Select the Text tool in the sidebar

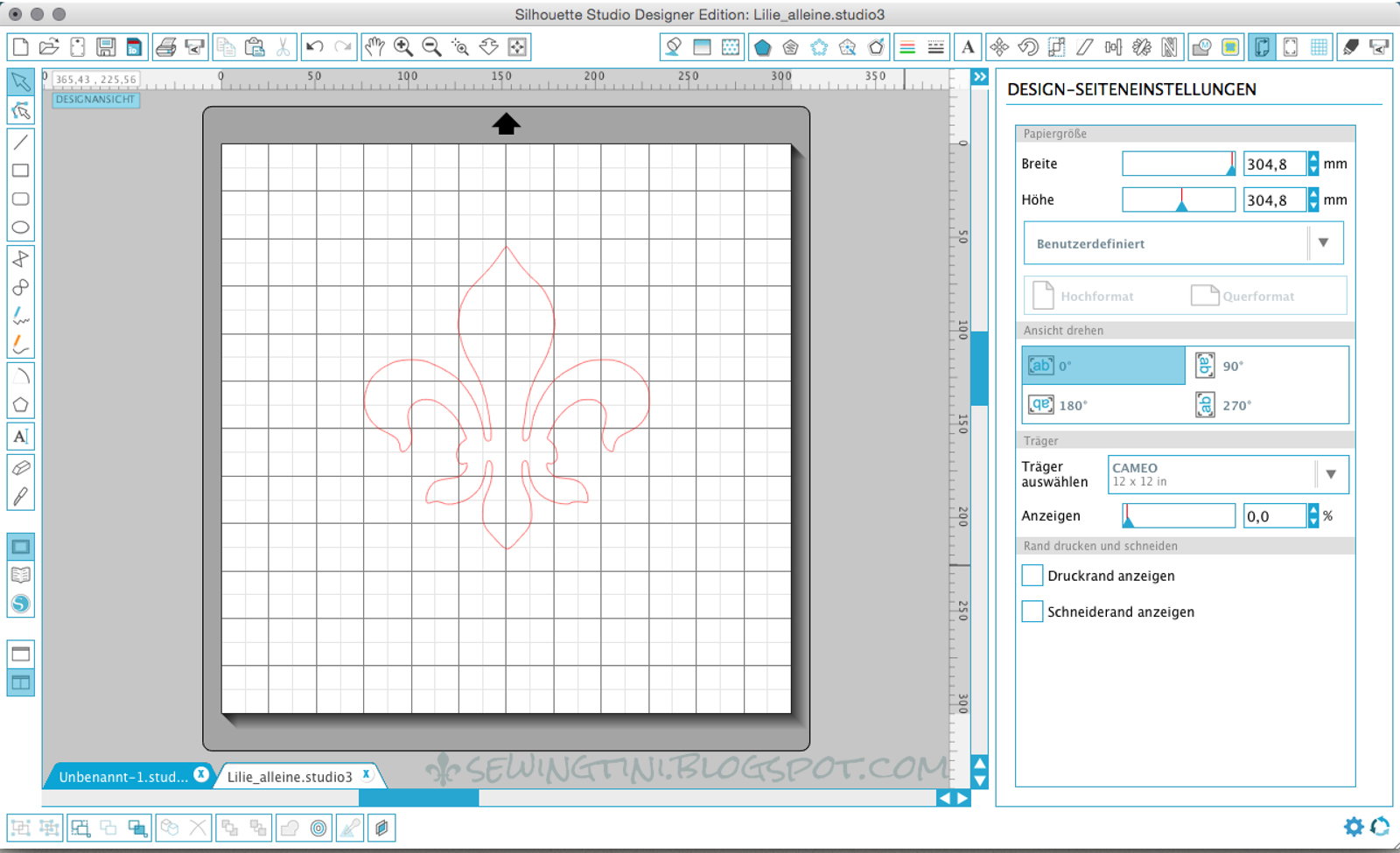(21, 436)
